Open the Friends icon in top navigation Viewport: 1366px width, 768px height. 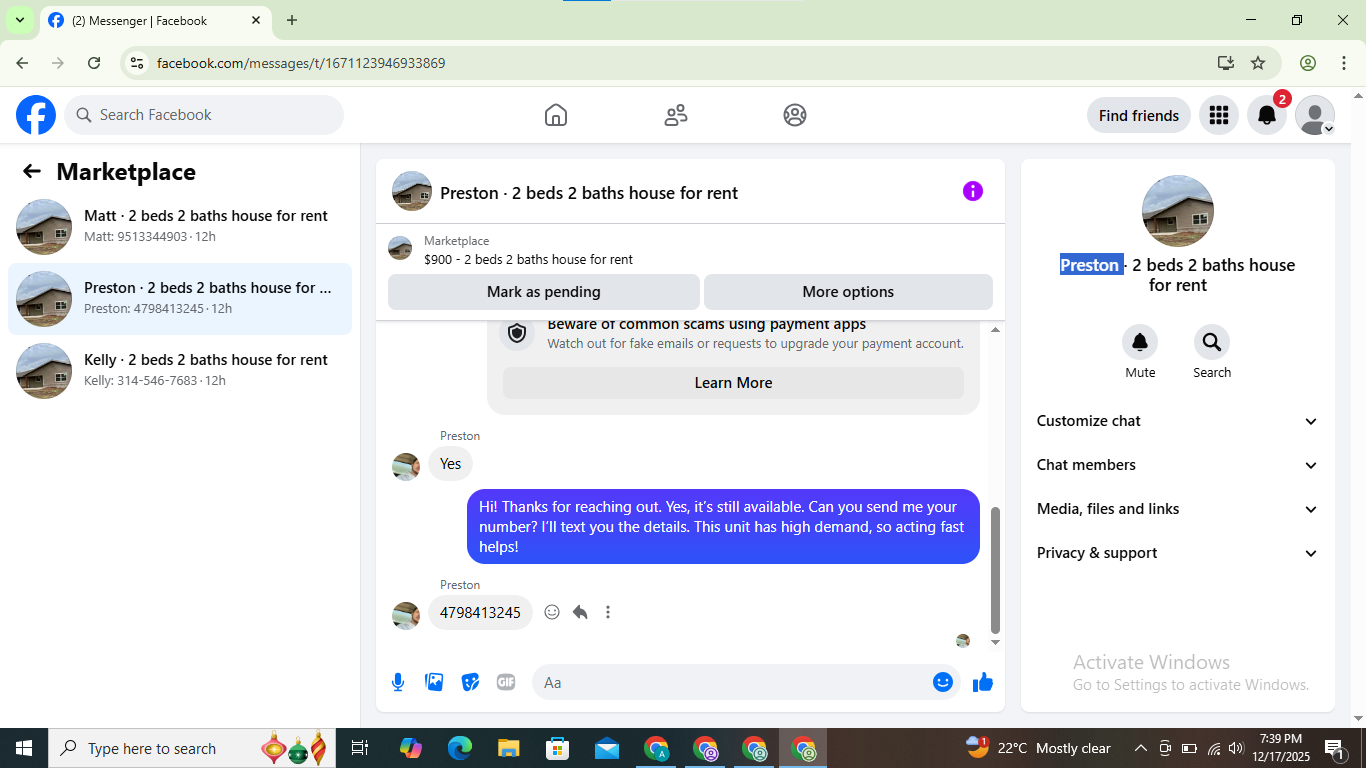[x=676, y=115]
